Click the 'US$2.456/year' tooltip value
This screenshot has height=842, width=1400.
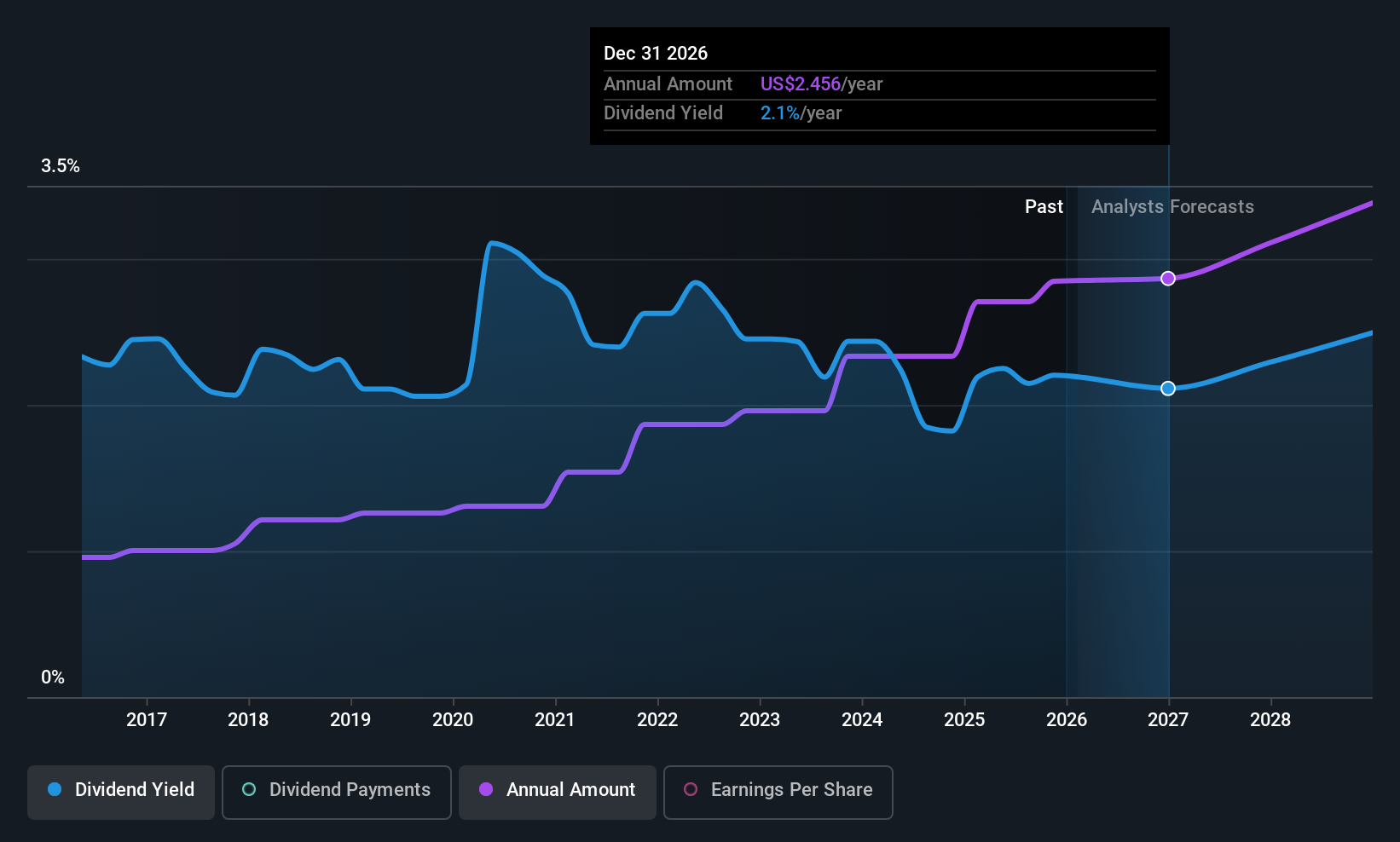coord(821,84)
